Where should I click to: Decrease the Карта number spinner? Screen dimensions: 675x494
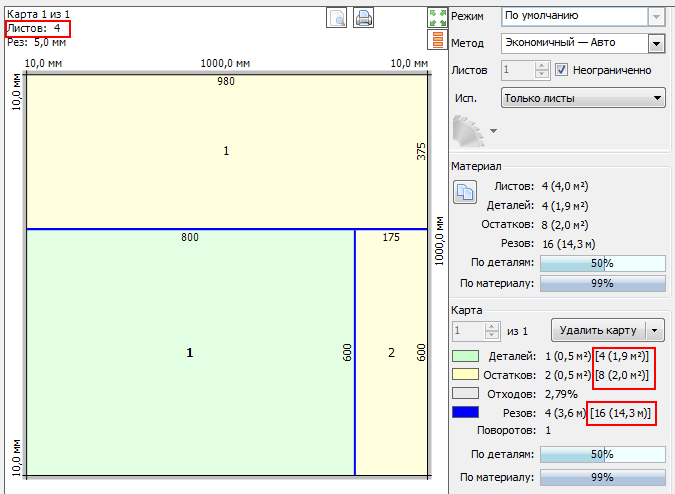click(492, 335)
